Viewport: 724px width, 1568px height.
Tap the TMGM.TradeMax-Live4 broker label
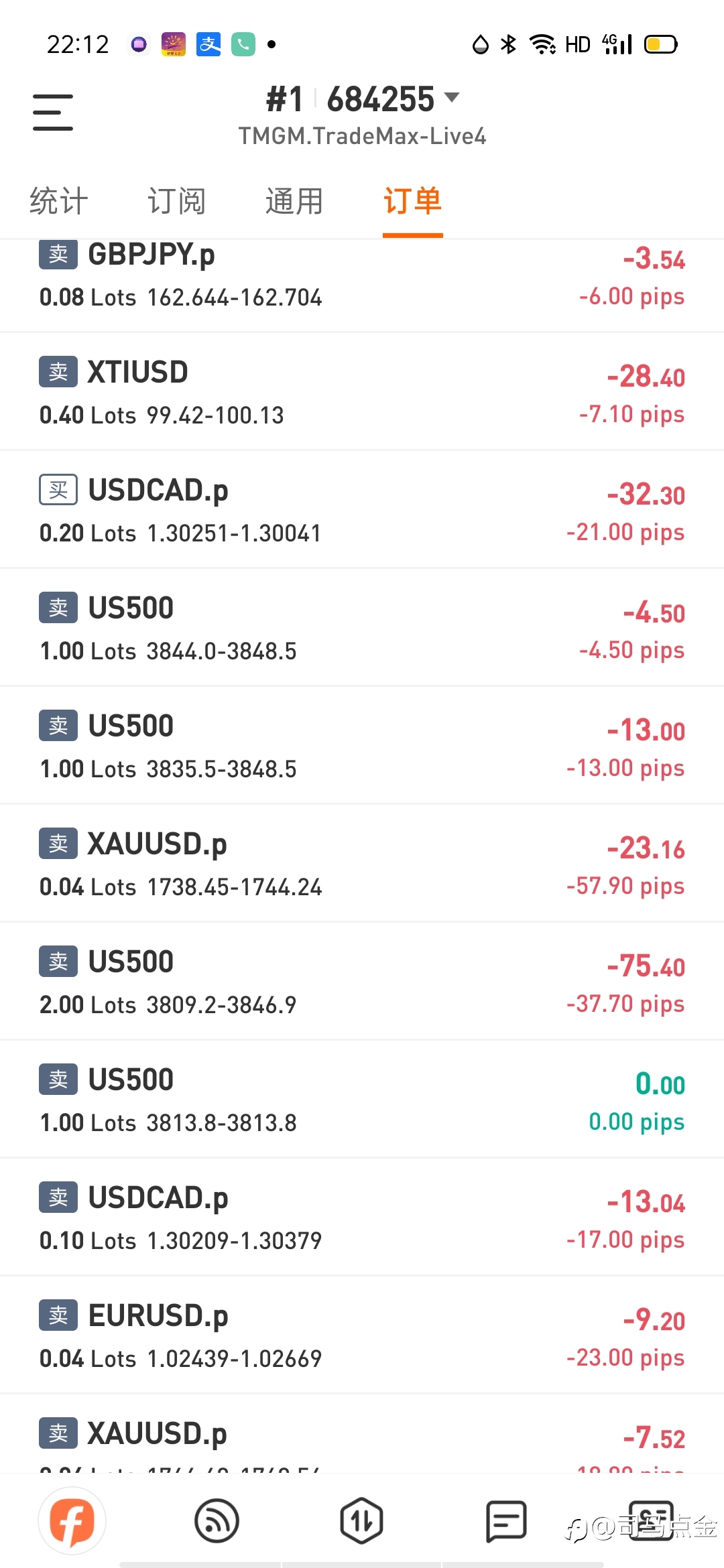point(362,136)
